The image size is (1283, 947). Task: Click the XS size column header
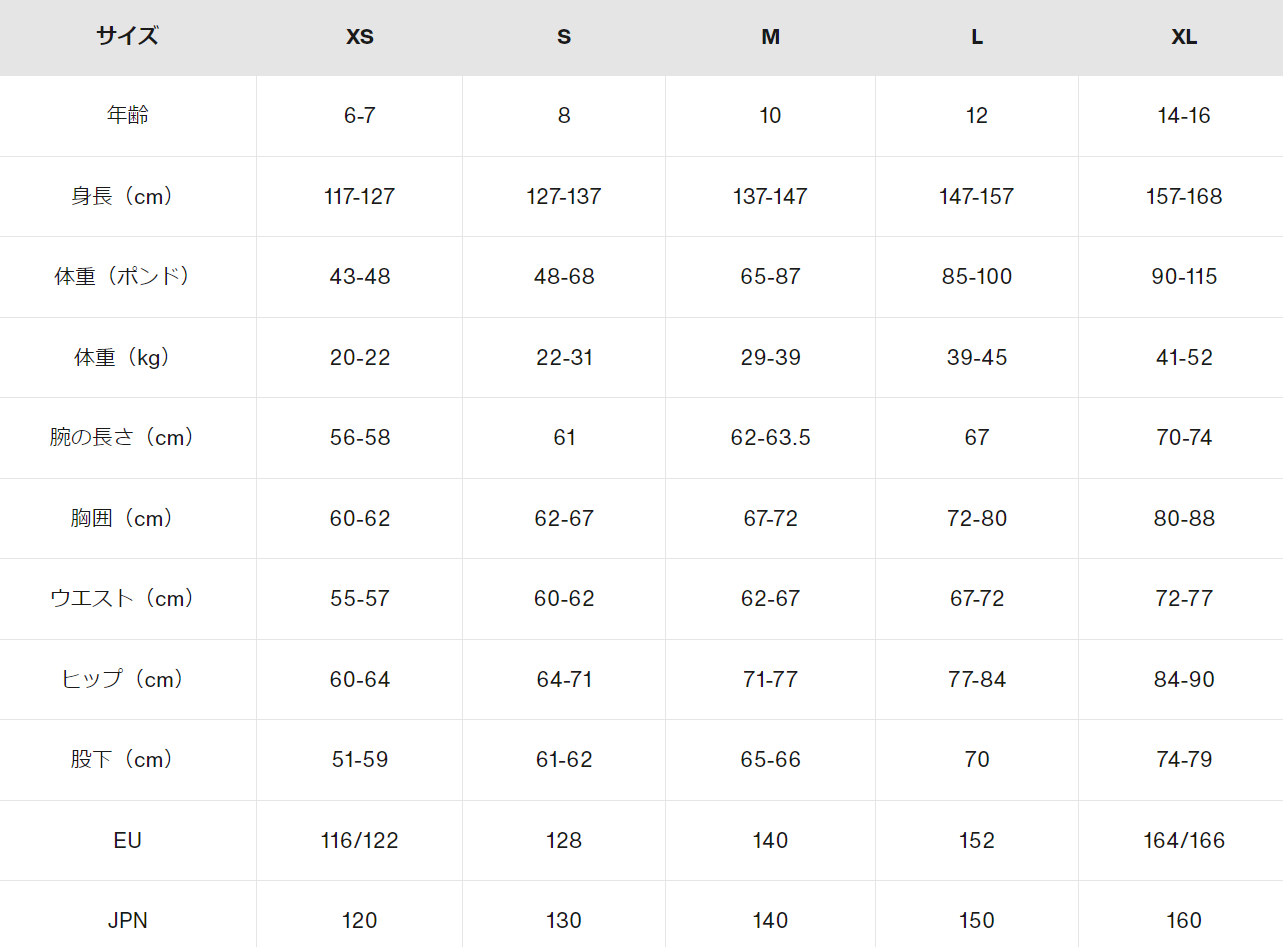point(360,37)
